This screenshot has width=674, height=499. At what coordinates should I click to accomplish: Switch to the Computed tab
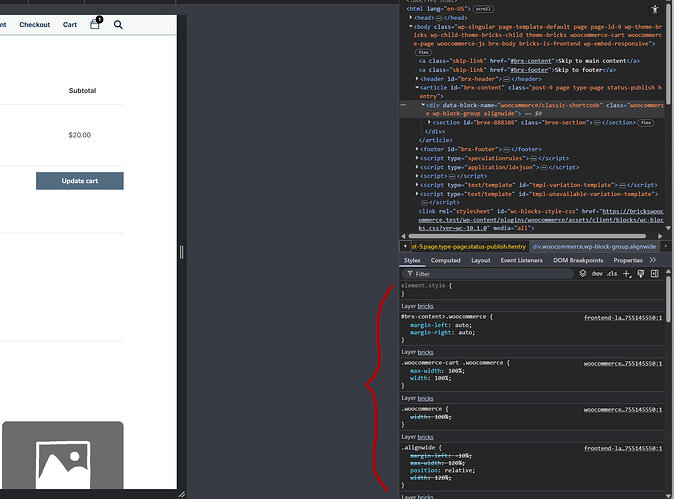(445, 260)
